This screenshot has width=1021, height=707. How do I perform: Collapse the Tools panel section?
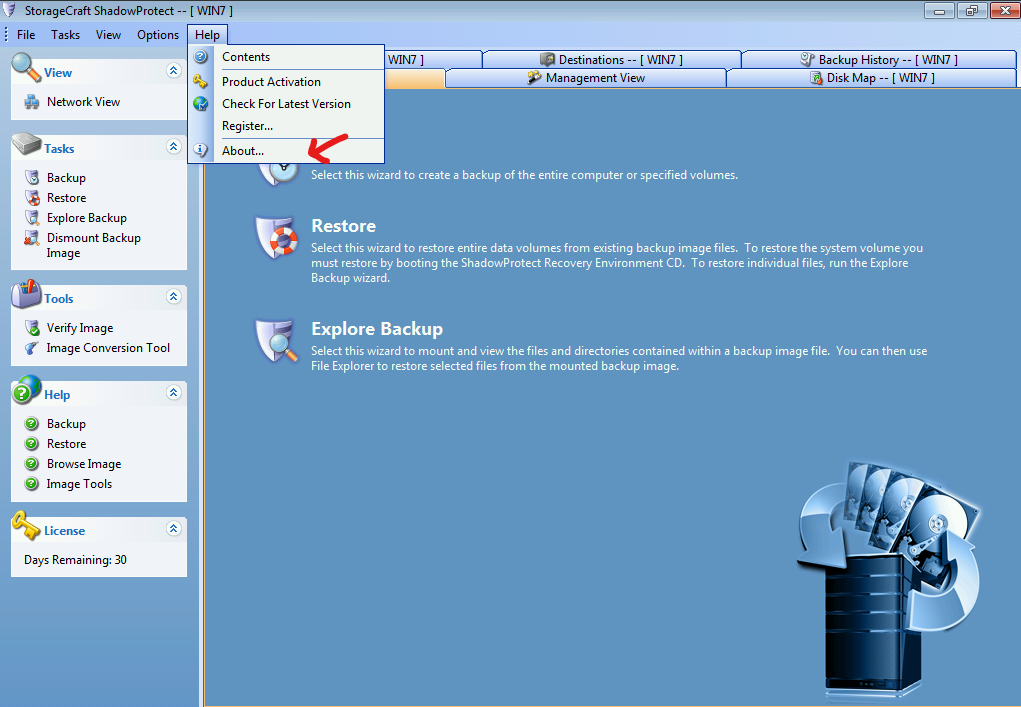pyautogui.click(x=173, y=297)
